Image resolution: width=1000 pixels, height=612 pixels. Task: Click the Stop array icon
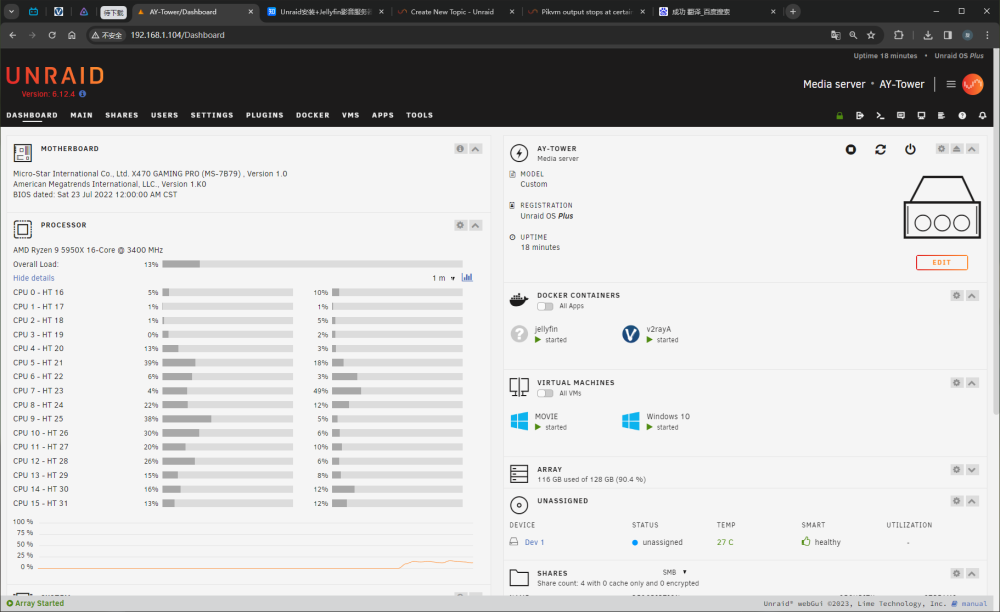point(851,149)
